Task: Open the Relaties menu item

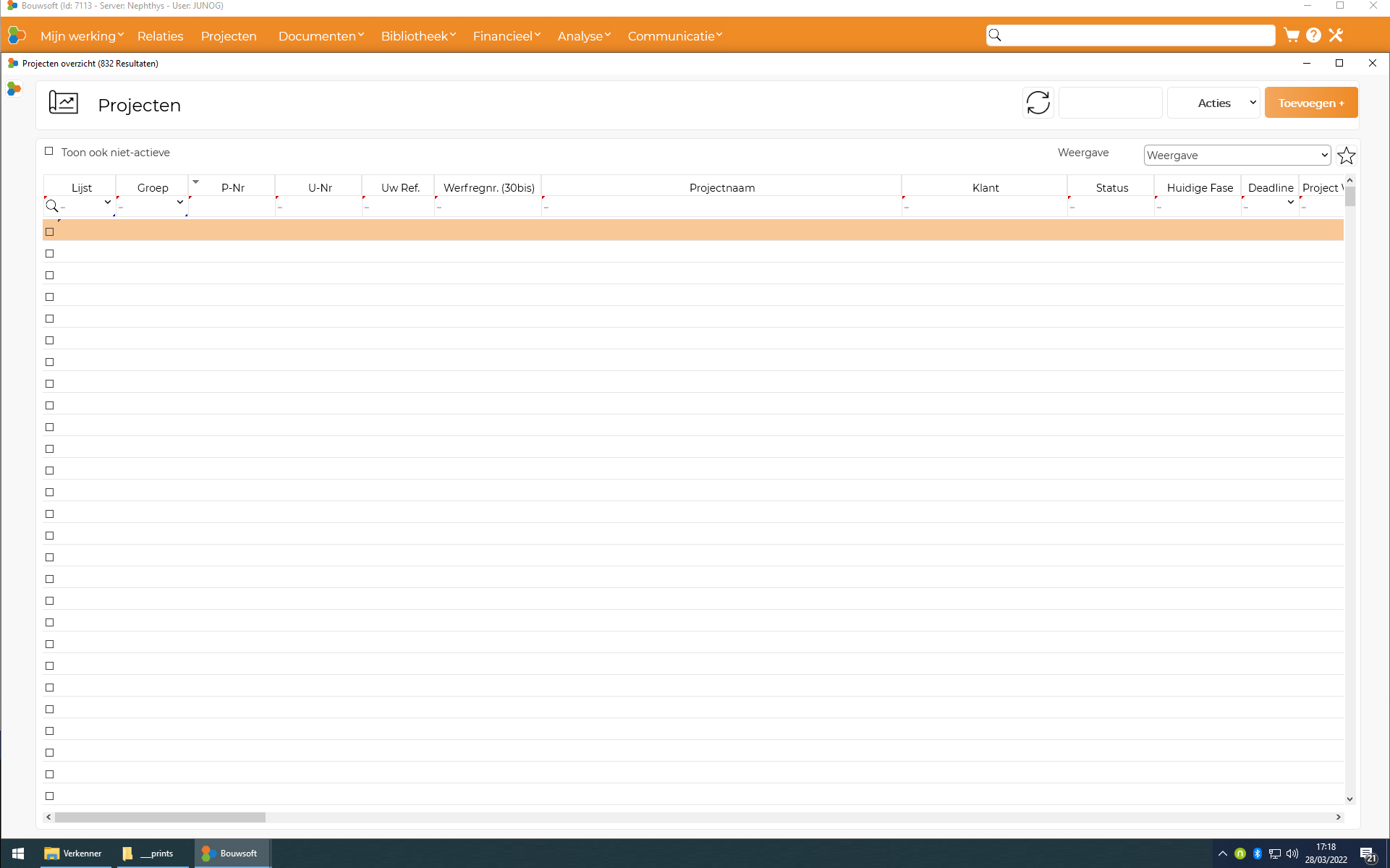Action: pyautogui.click(x=161, y=35)
